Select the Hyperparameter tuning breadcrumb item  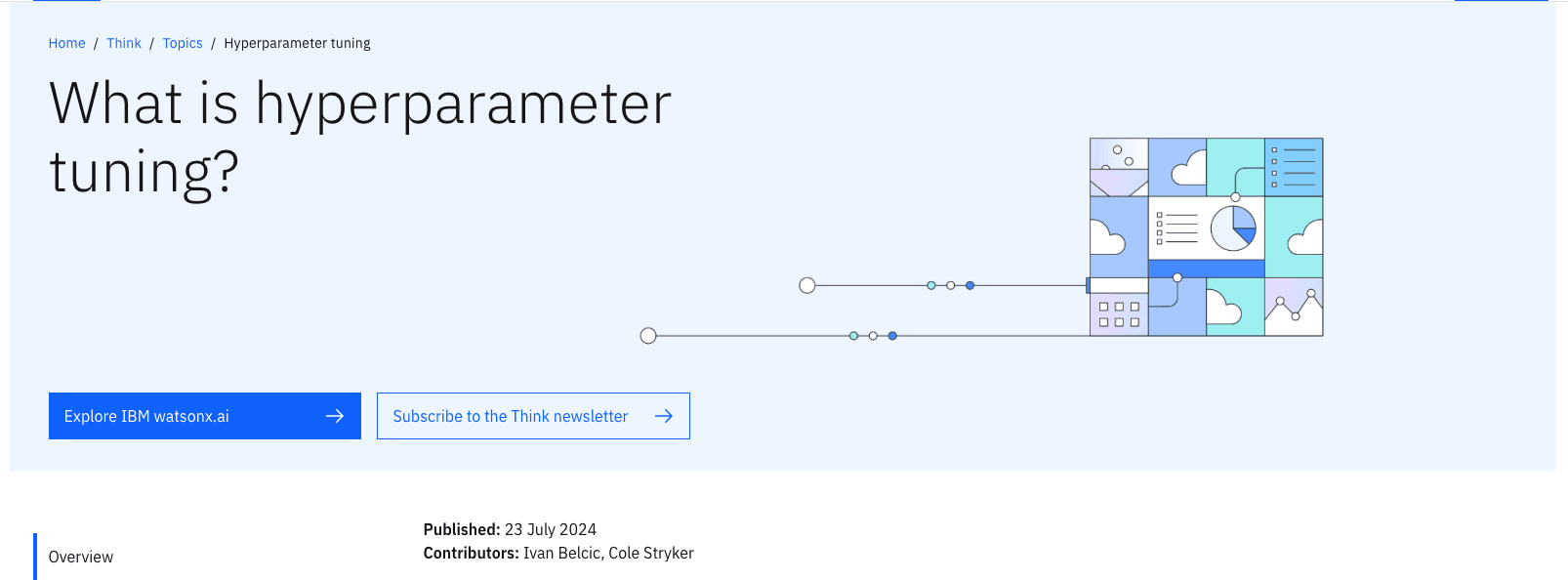[x=297, y=43]
